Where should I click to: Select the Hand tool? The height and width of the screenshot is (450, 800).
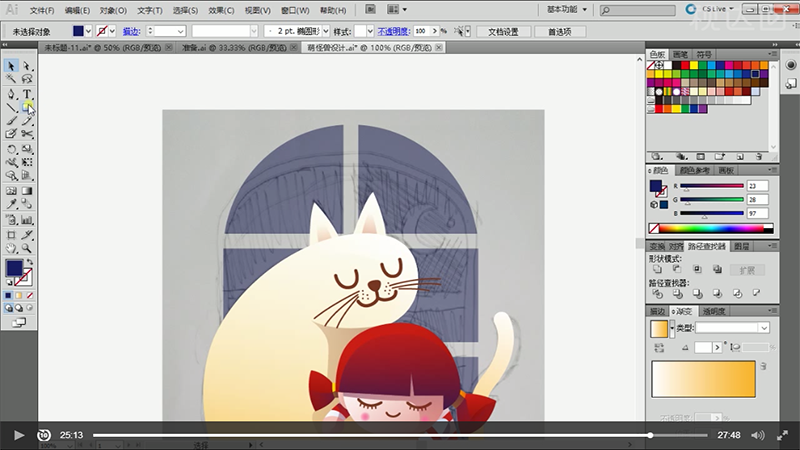[x=11, y=248]
